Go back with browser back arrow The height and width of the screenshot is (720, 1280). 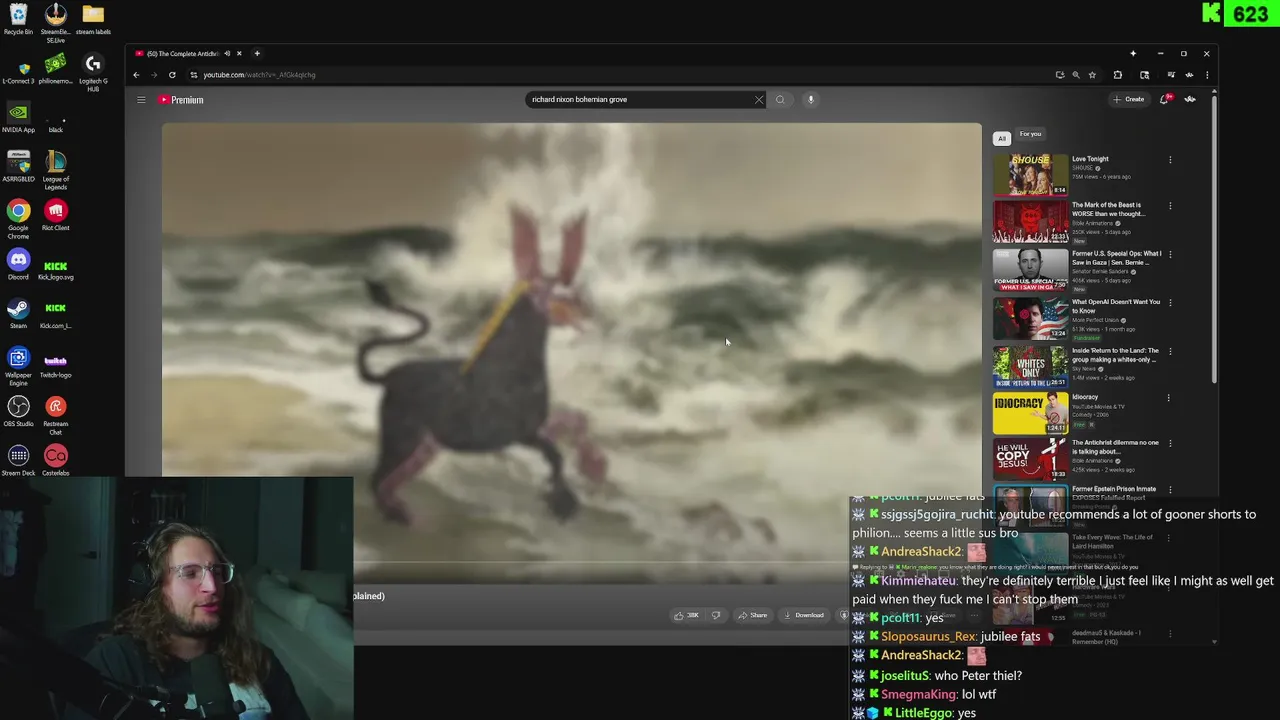point(137,75)
